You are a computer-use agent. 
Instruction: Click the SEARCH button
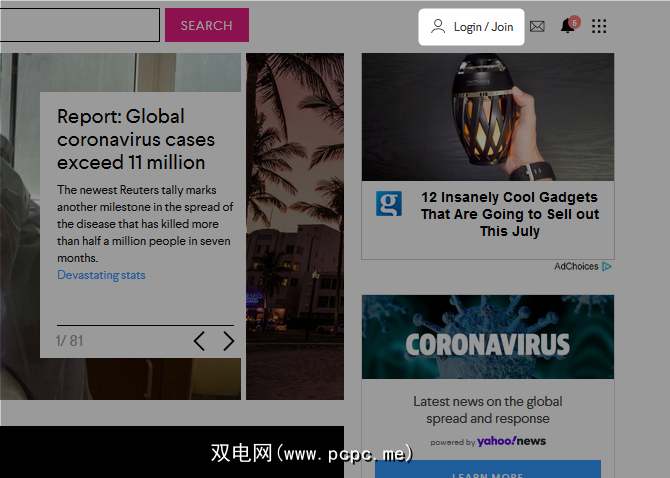click(207, 25)
